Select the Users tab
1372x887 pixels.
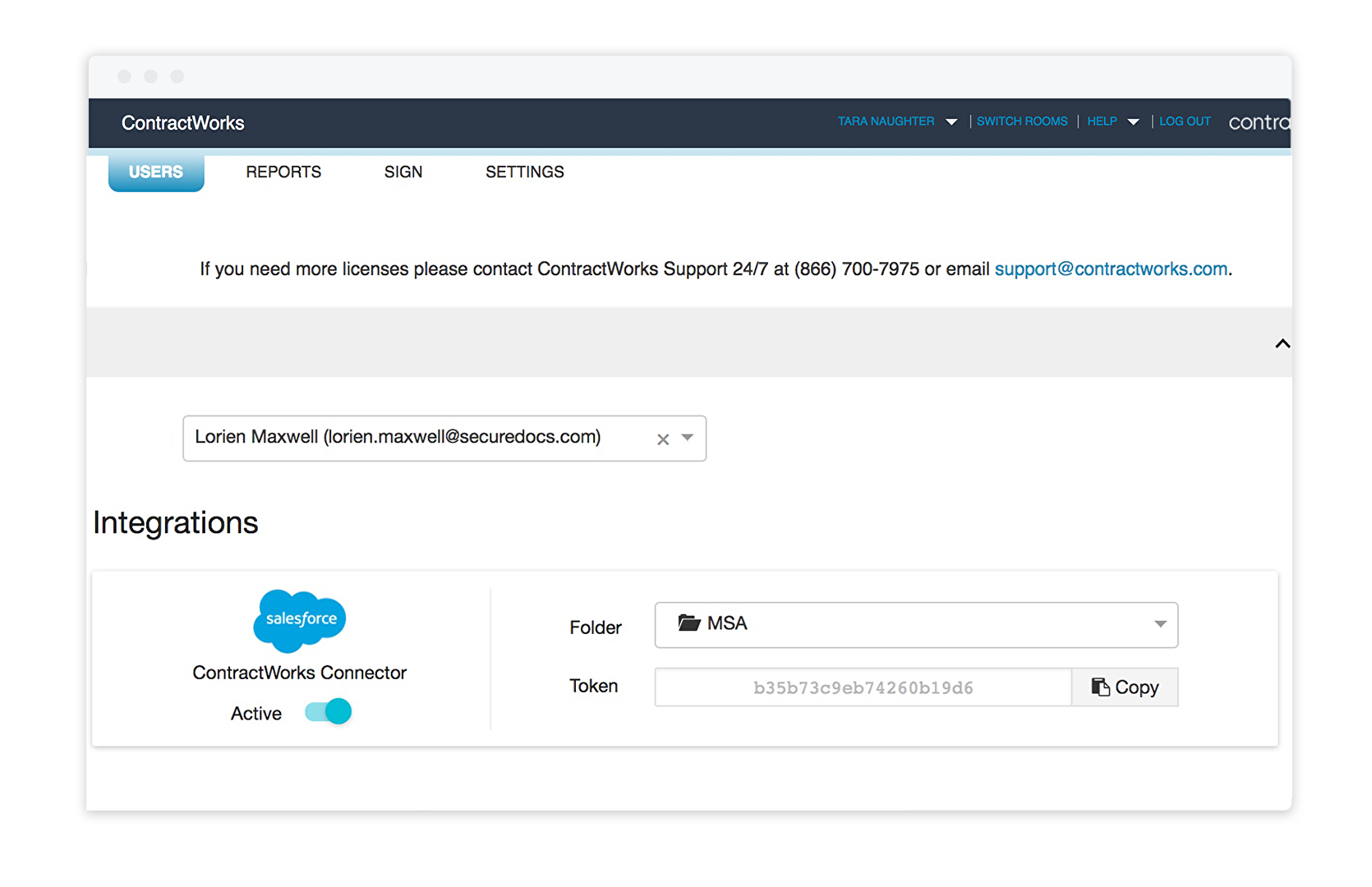(156, 172)
